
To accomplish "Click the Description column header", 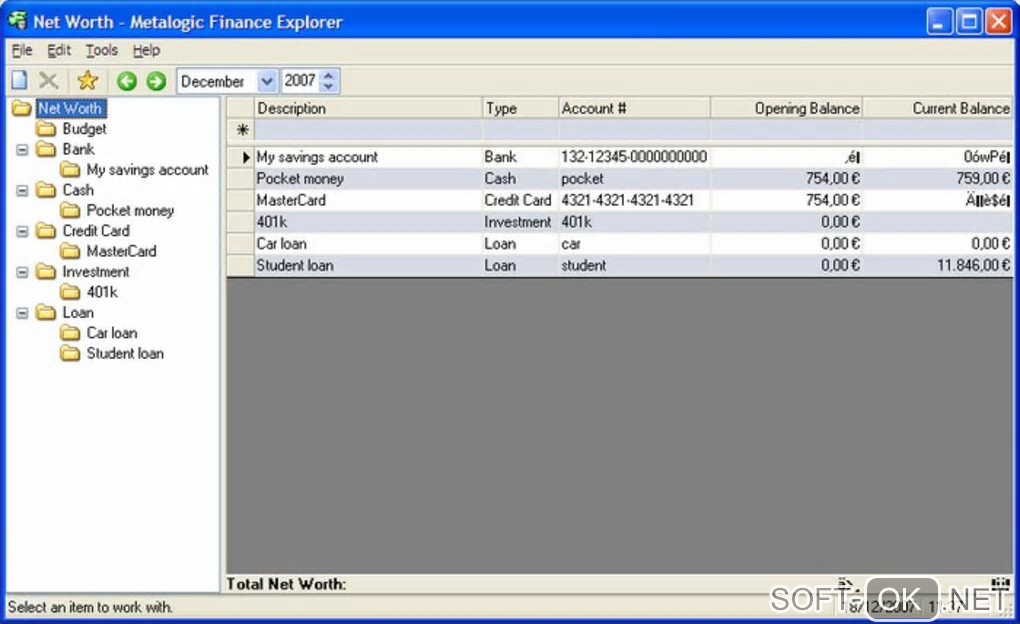I will pos(368,109).
